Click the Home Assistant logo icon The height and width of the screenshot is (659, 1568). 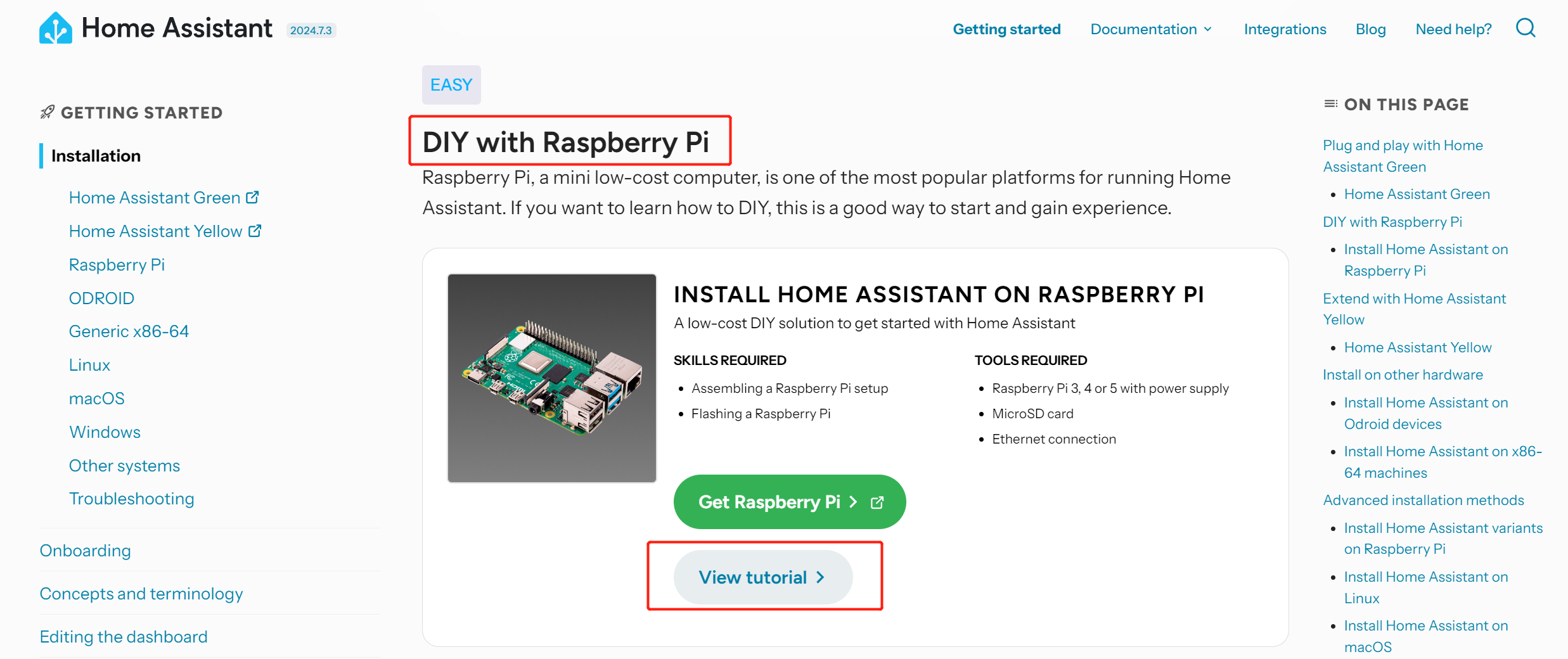pyautogui.click(x=56, y=29)
